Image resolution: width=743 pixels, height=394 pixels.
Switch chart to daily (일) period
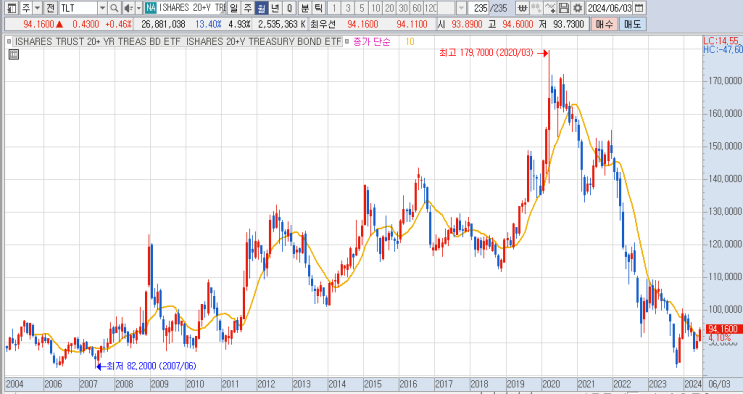[x=233, y=8]
